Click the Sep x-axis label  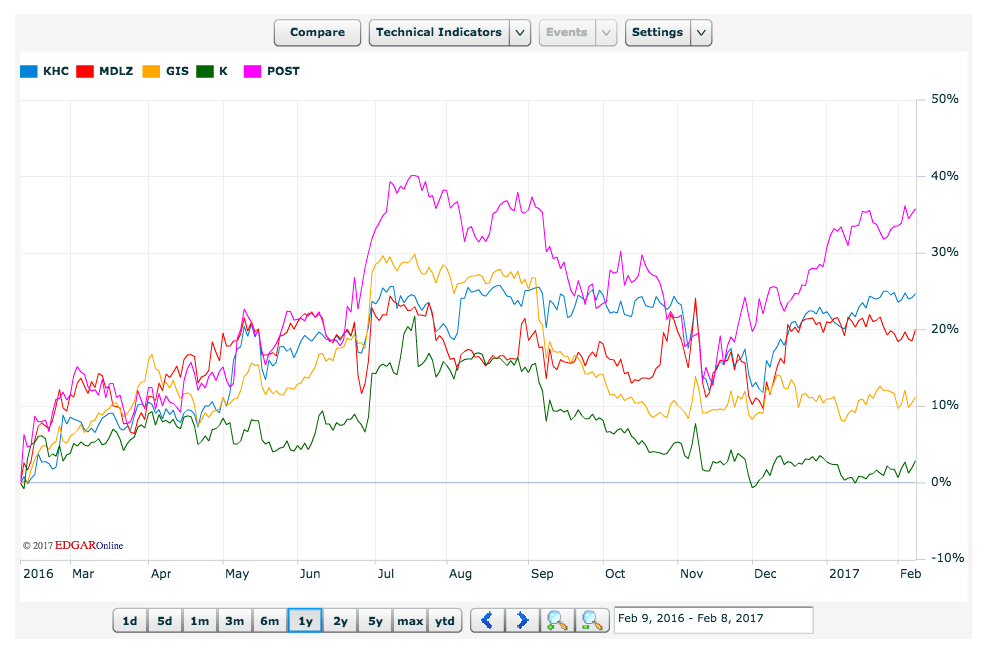542,574
